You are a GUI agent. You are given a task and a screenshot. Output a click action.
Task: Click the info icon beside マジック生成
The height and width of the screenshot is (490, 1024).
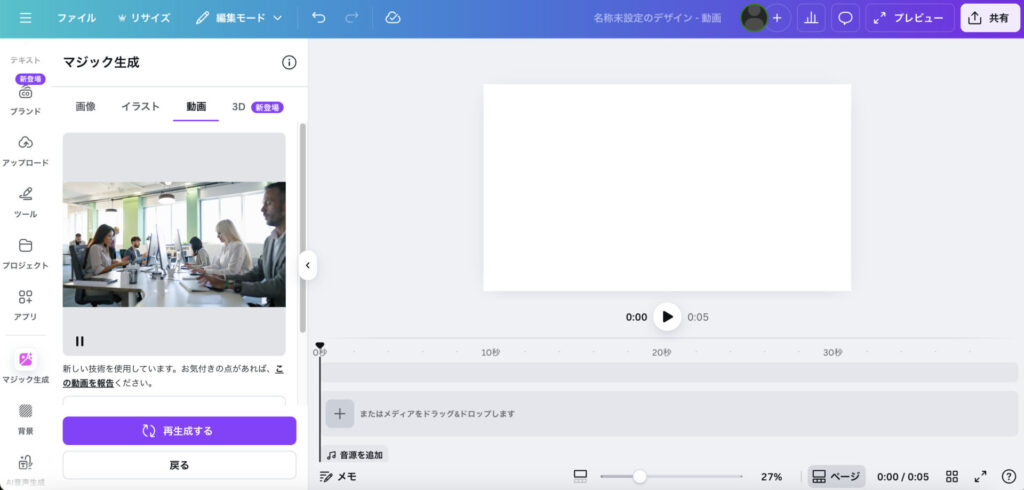(x=289, y=62)
